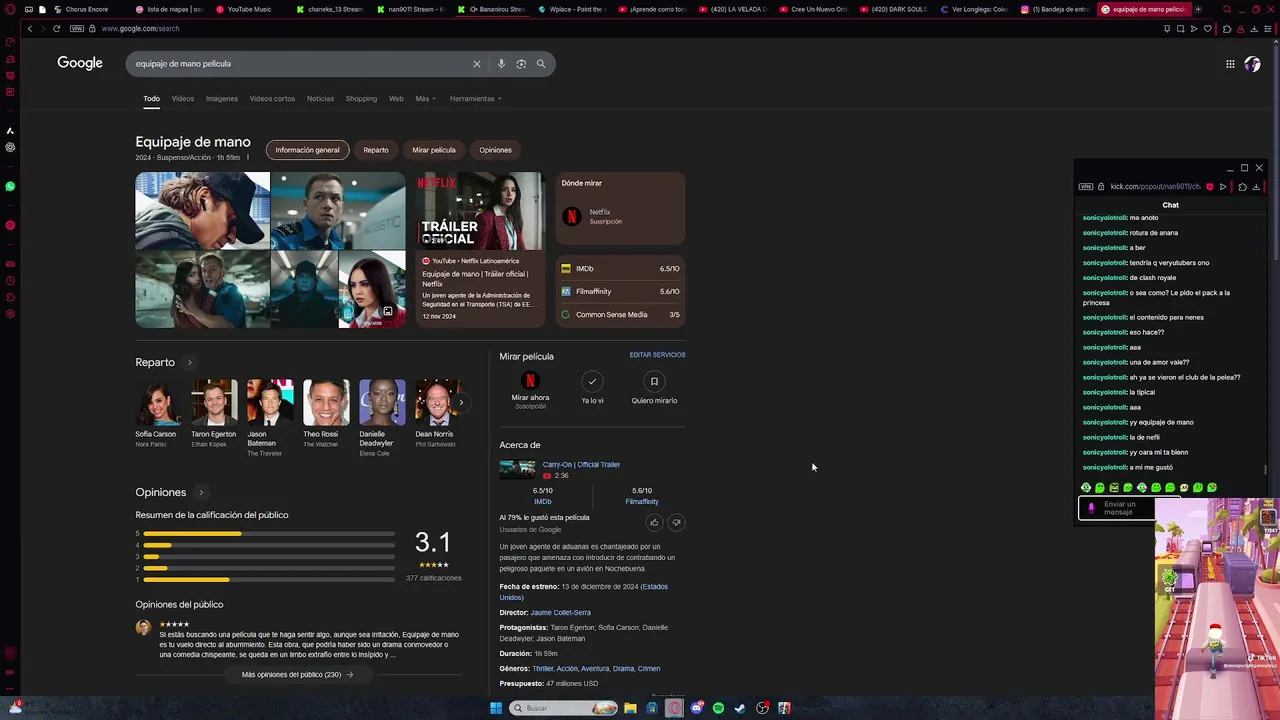1280x720 pixels.
Task: Select the Opiniones chip
Action: [495, 150]
